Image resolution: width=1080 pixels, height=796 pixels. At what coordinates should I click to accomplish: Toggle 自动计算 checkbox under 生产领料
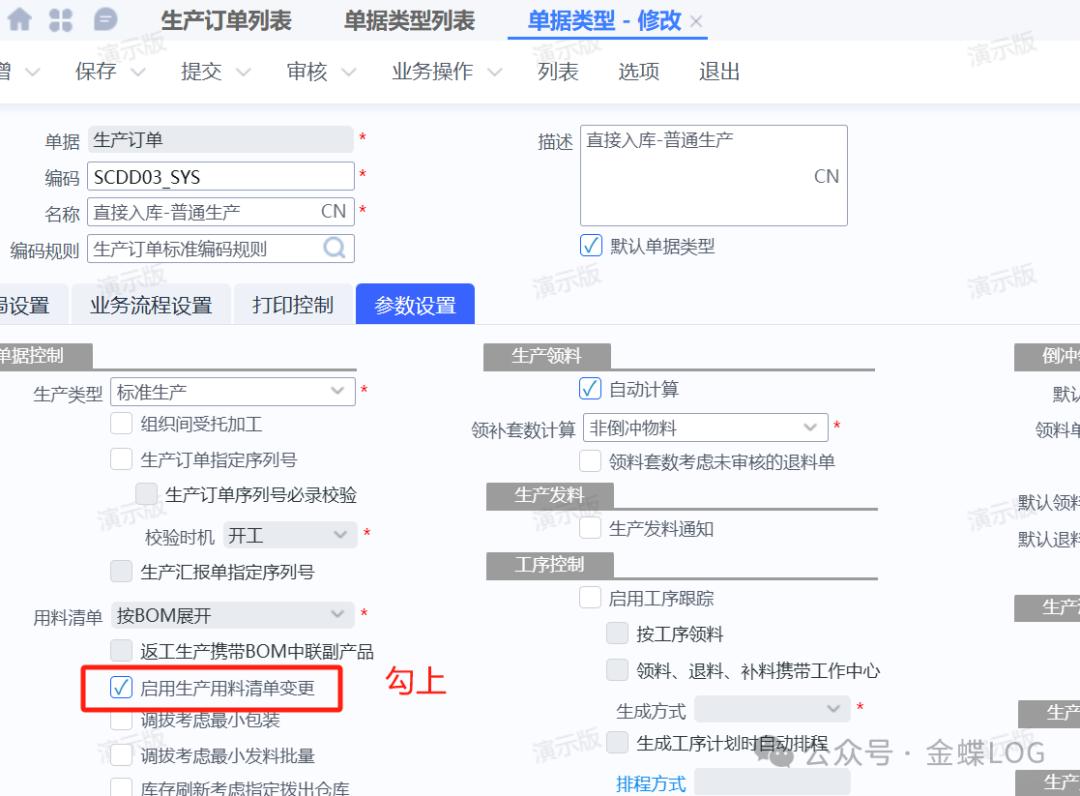coord(590,389)
